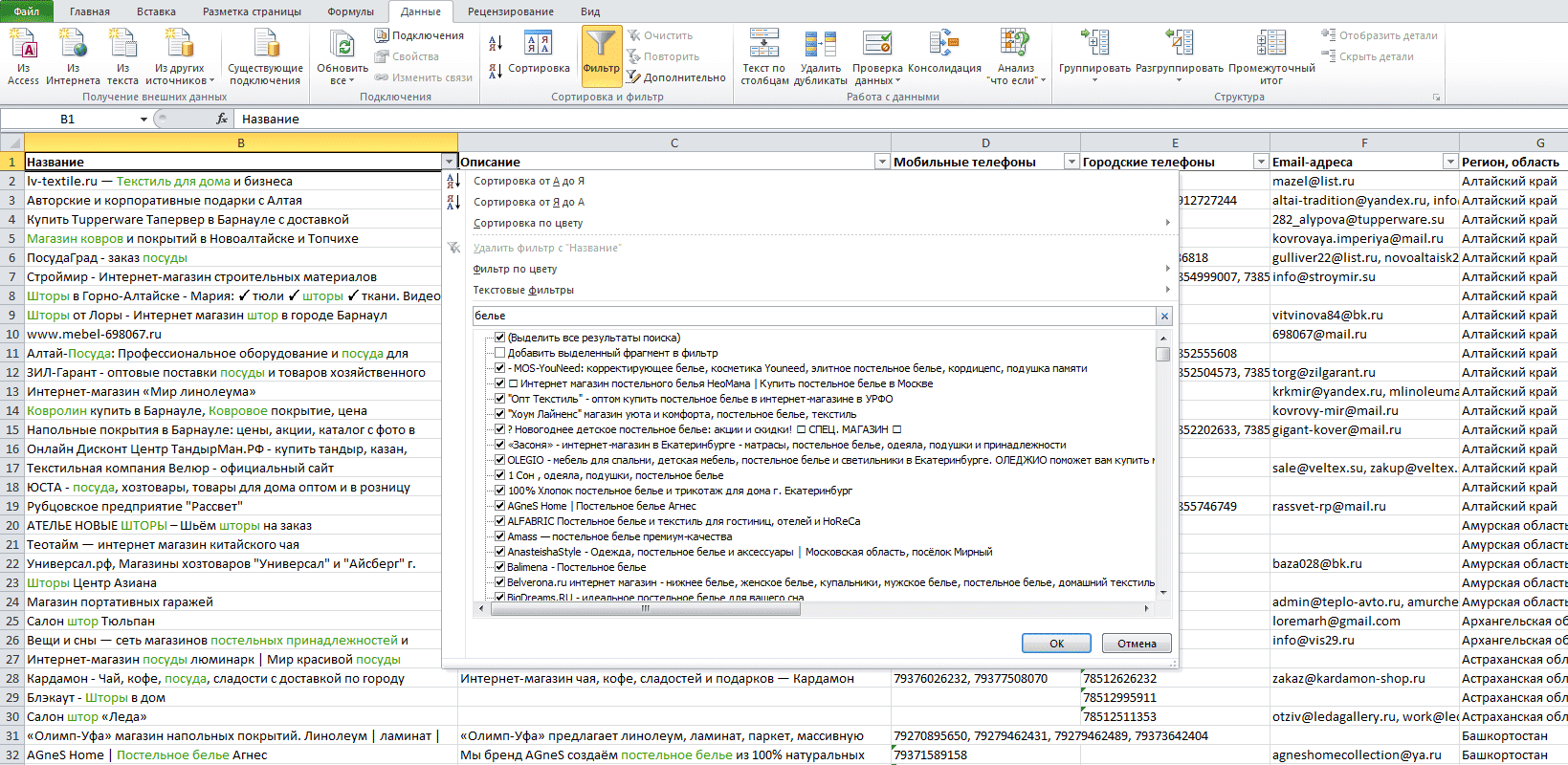This screenshot has height=765, width=1568.
Task: Click ribbon sort Z to A icon
Action: click(496, 71)
